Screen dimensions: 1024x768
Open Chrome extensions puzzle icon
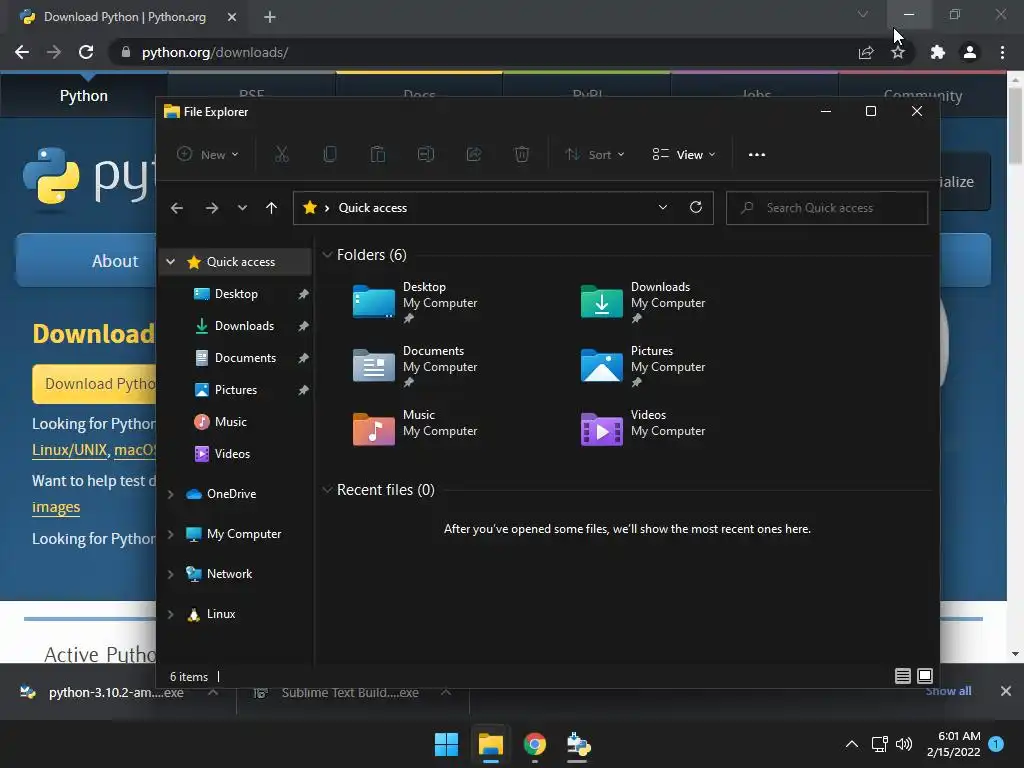[x=937, y=52]
